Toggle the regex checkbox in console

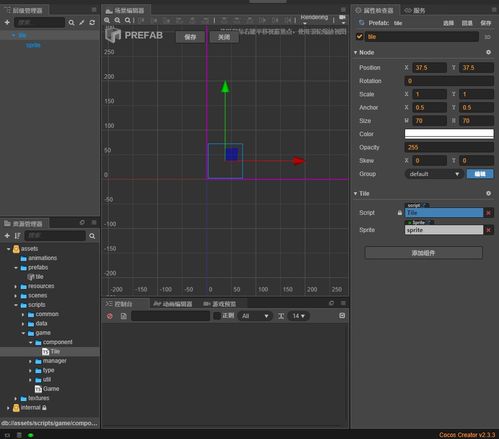tap(217, 316)
